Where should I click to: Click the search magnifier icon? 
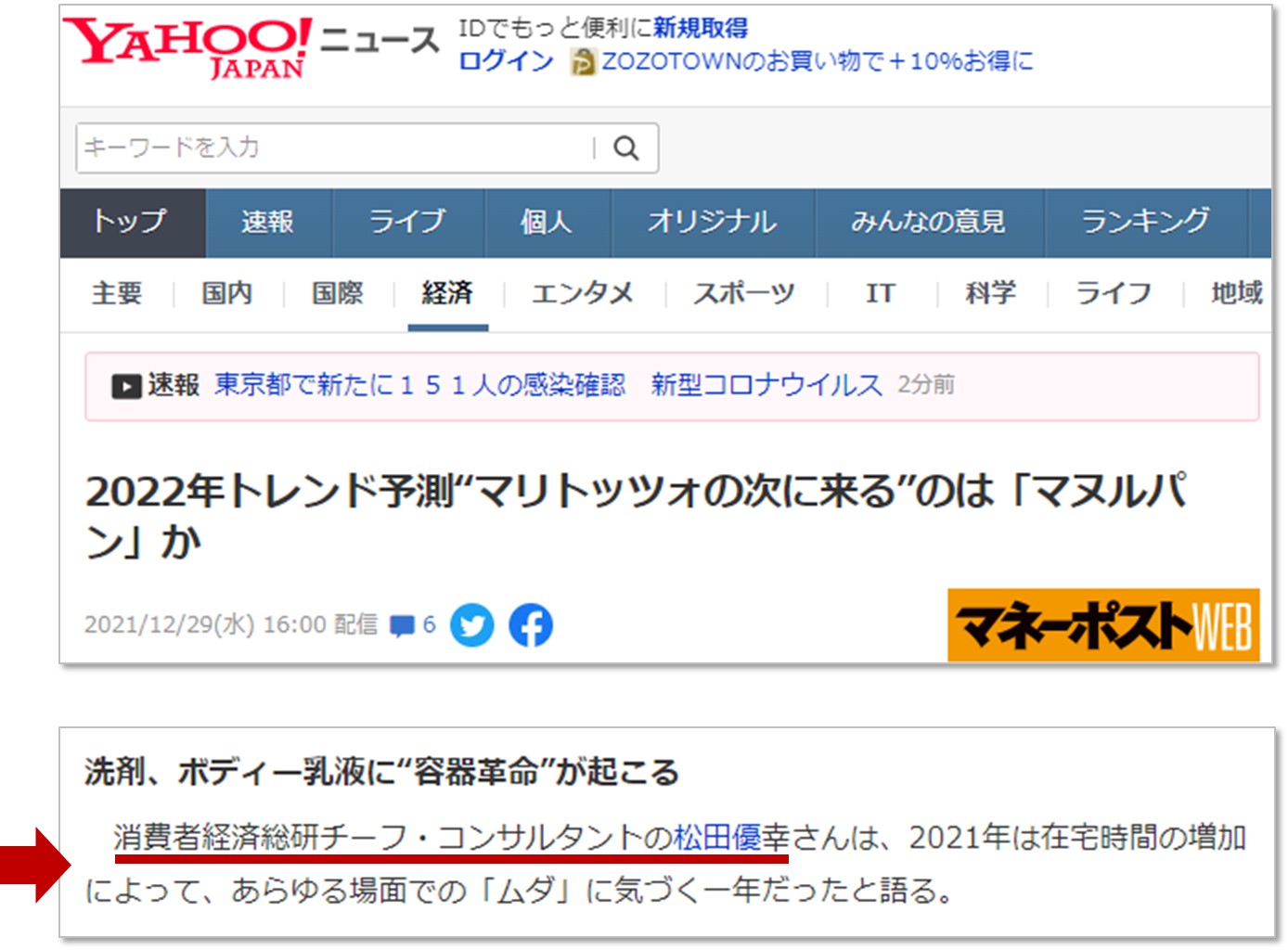(626, 148)
